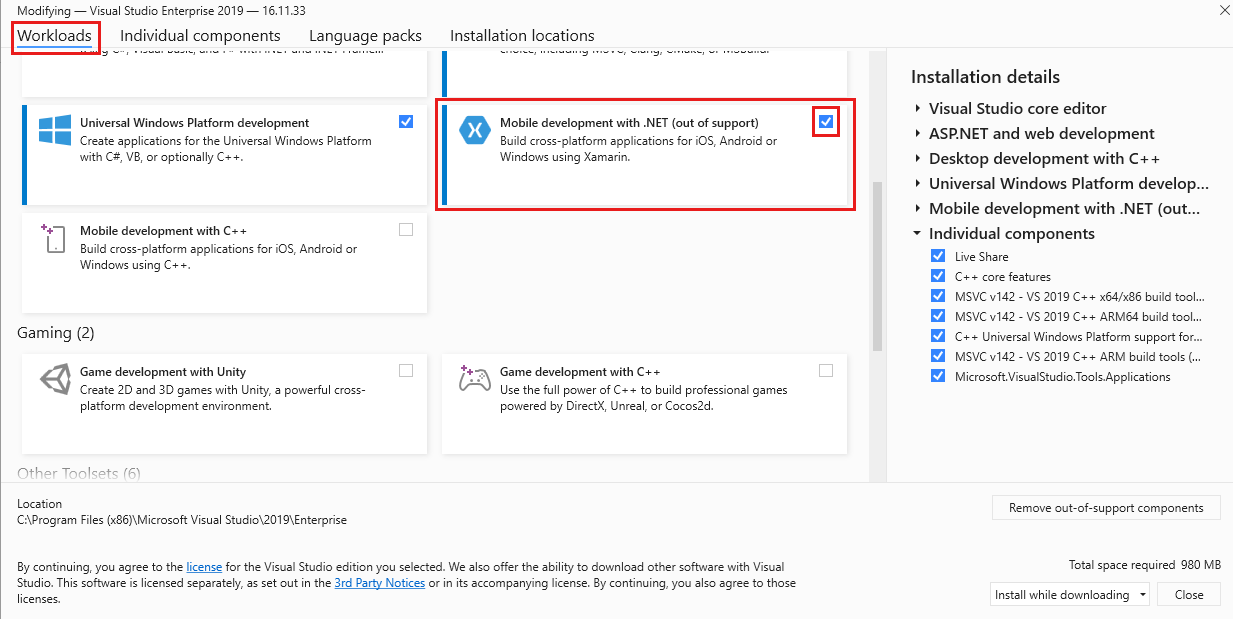Switch to the Individual components tab
The image size is (1233, 619).
coord(200,36)
